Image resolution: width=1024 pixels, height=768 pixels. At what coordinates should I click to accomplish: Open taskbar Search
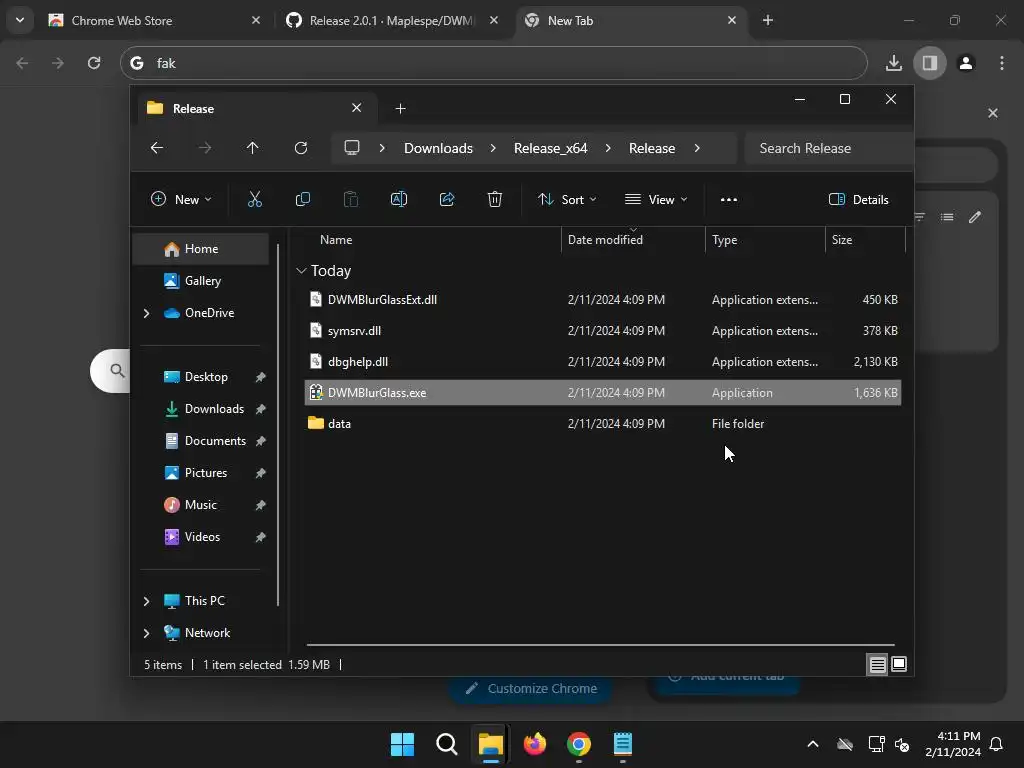point(447,744)
